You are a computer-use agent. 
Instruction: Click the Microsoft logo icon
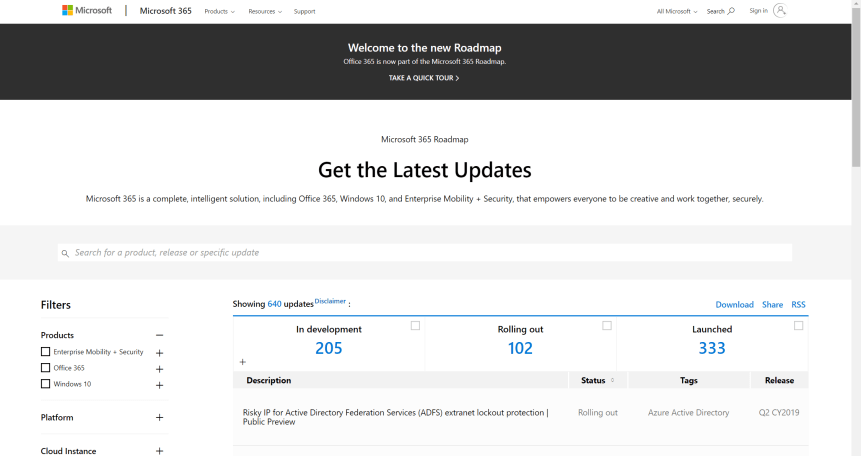(67, 11)
